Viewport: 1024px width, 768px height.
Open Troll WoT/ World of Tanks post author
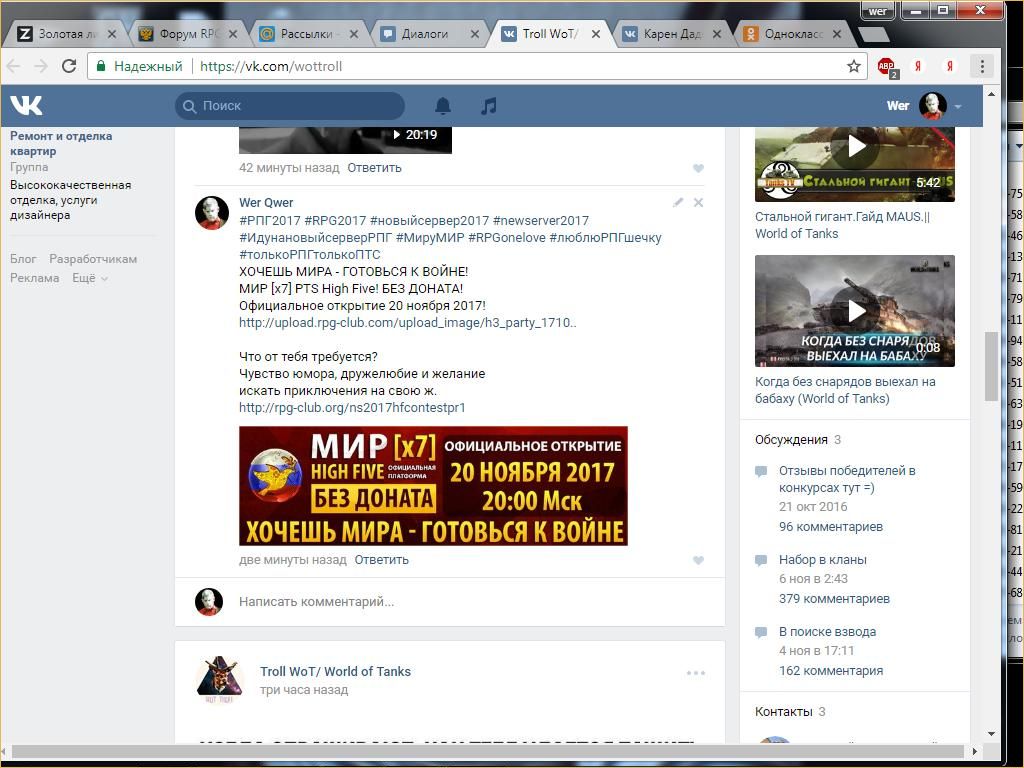click(335, 671)
